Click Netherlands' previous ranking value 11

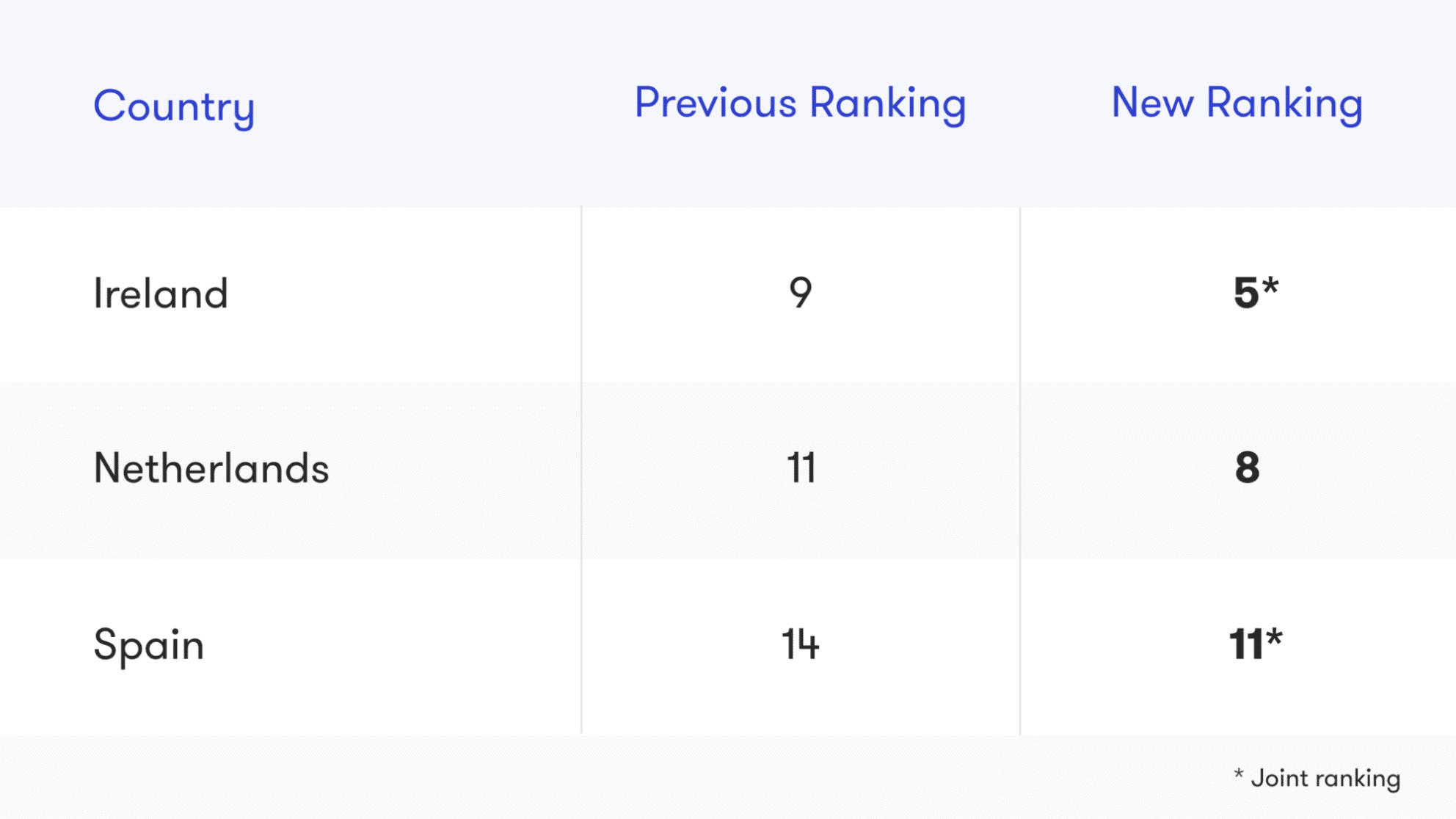point(801,468)
